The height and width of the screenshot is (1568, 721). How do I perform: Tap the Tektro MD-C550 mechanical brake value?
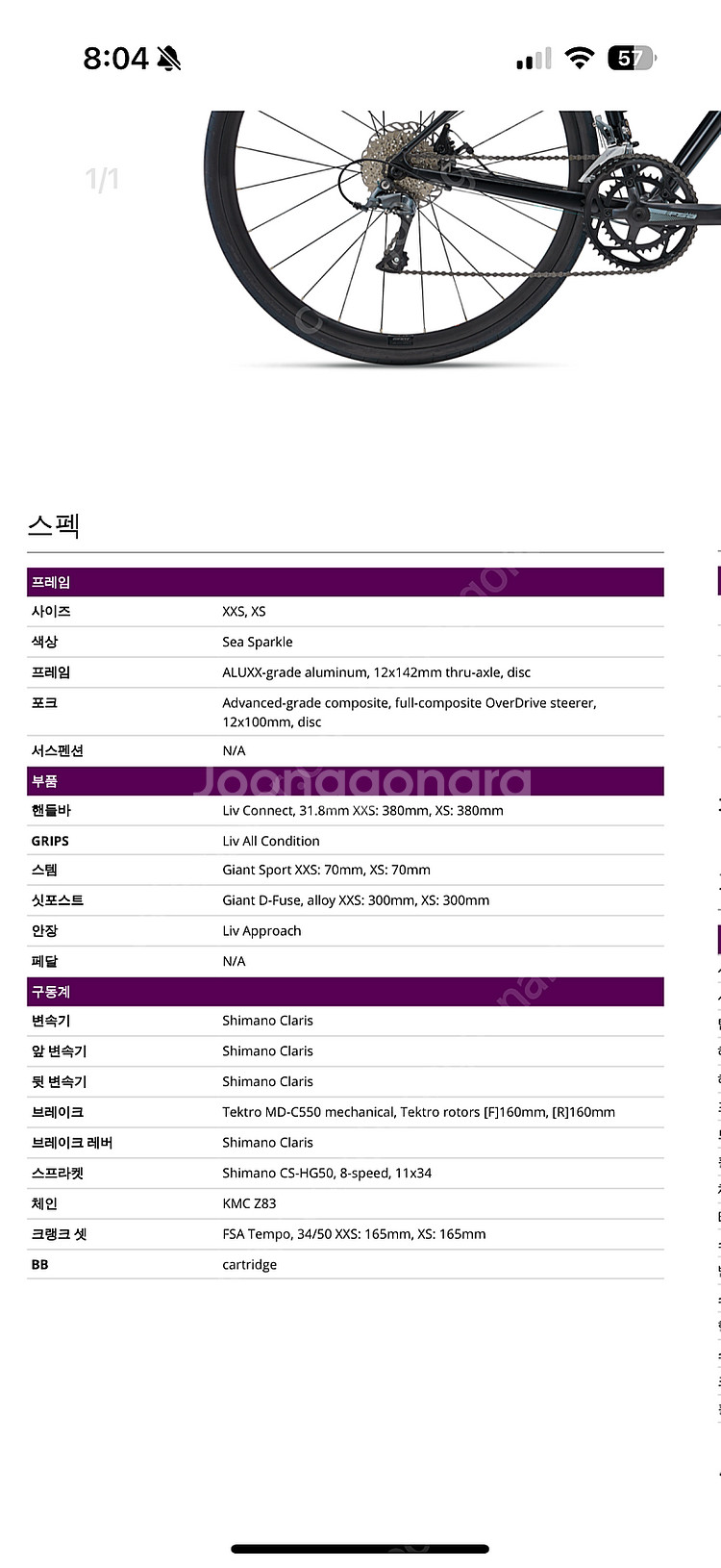(419, 1112)
